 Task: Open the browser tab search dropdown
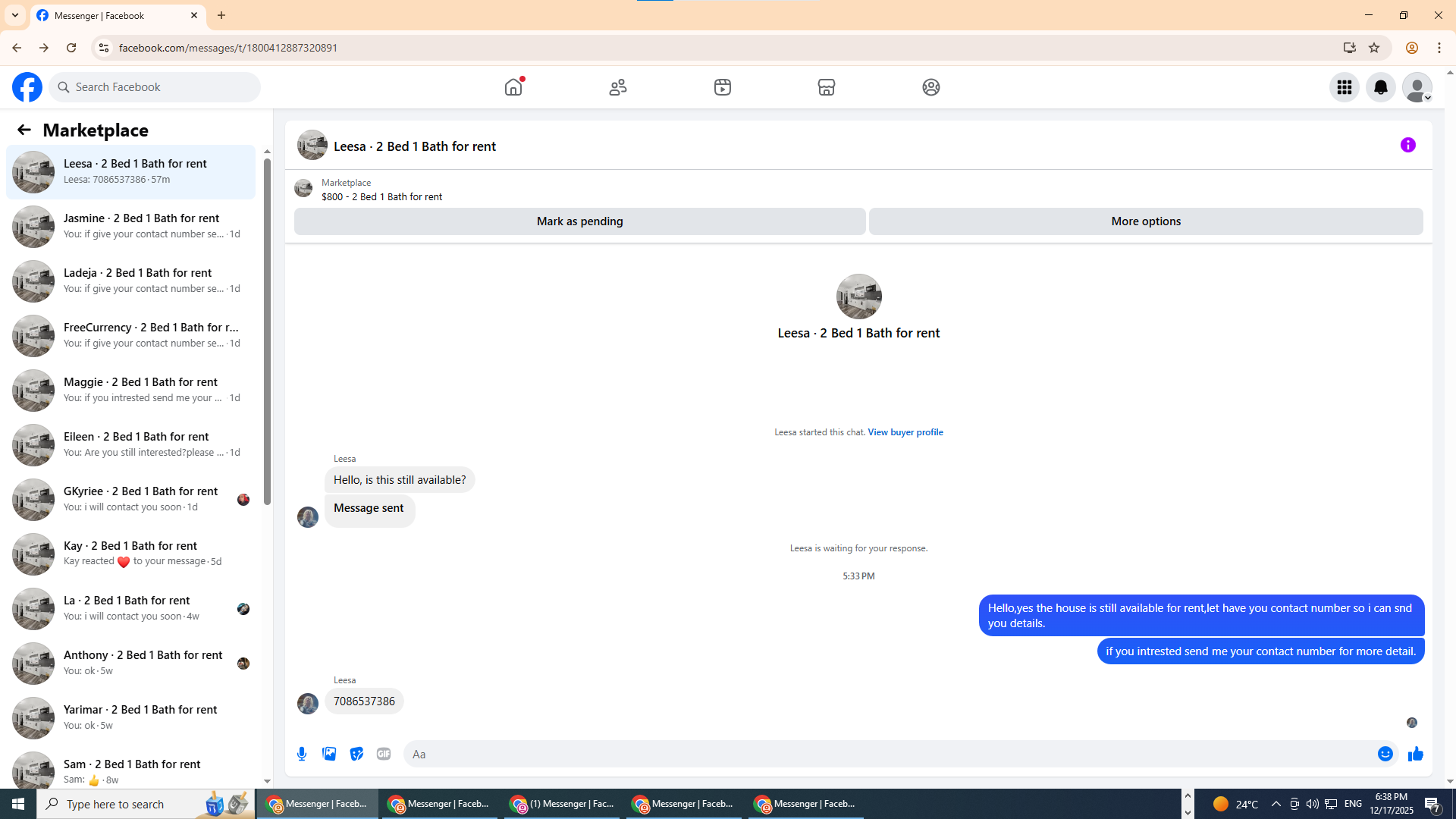15,15
